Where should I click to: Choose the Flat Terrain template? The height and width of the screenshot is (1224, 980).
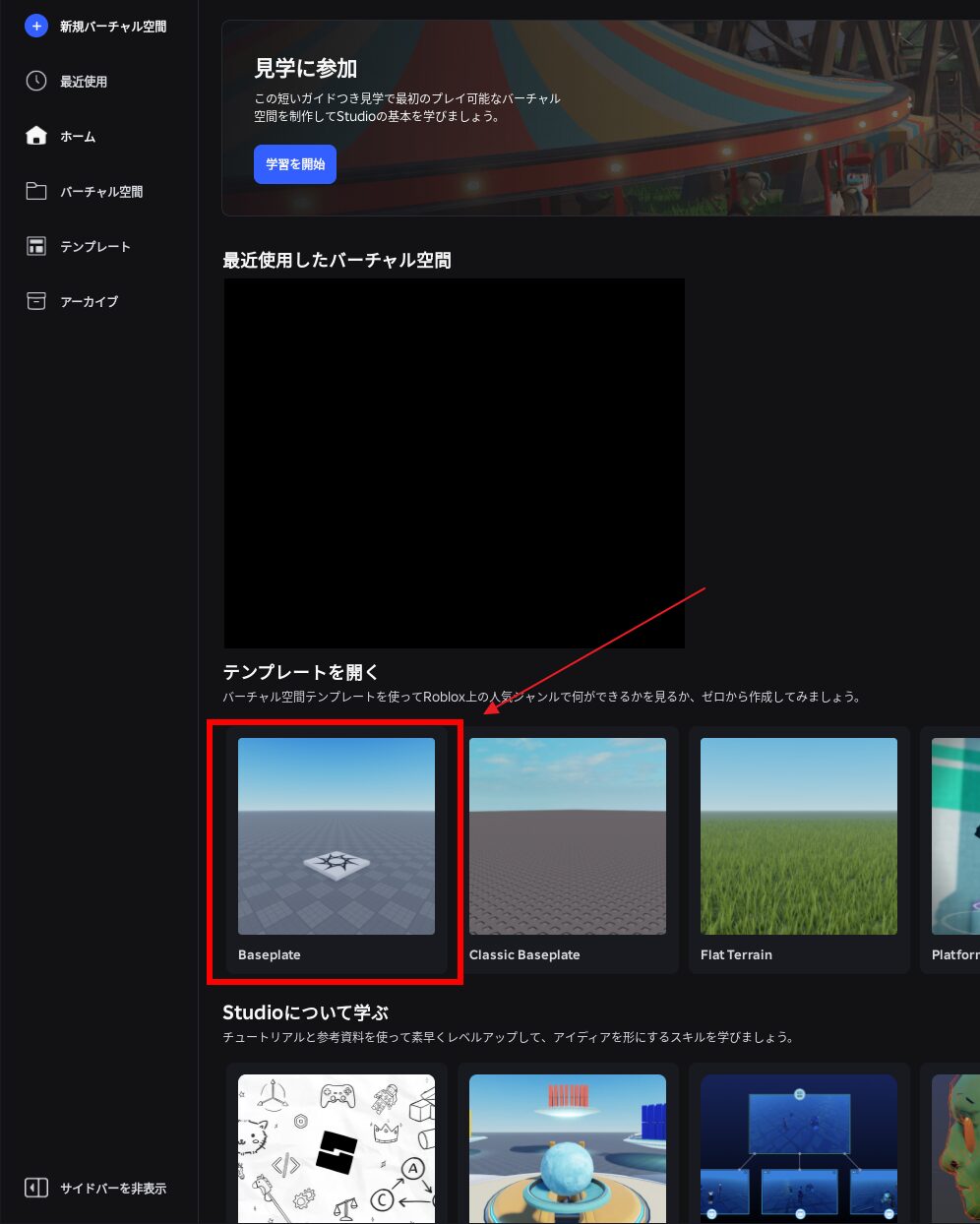799,836
